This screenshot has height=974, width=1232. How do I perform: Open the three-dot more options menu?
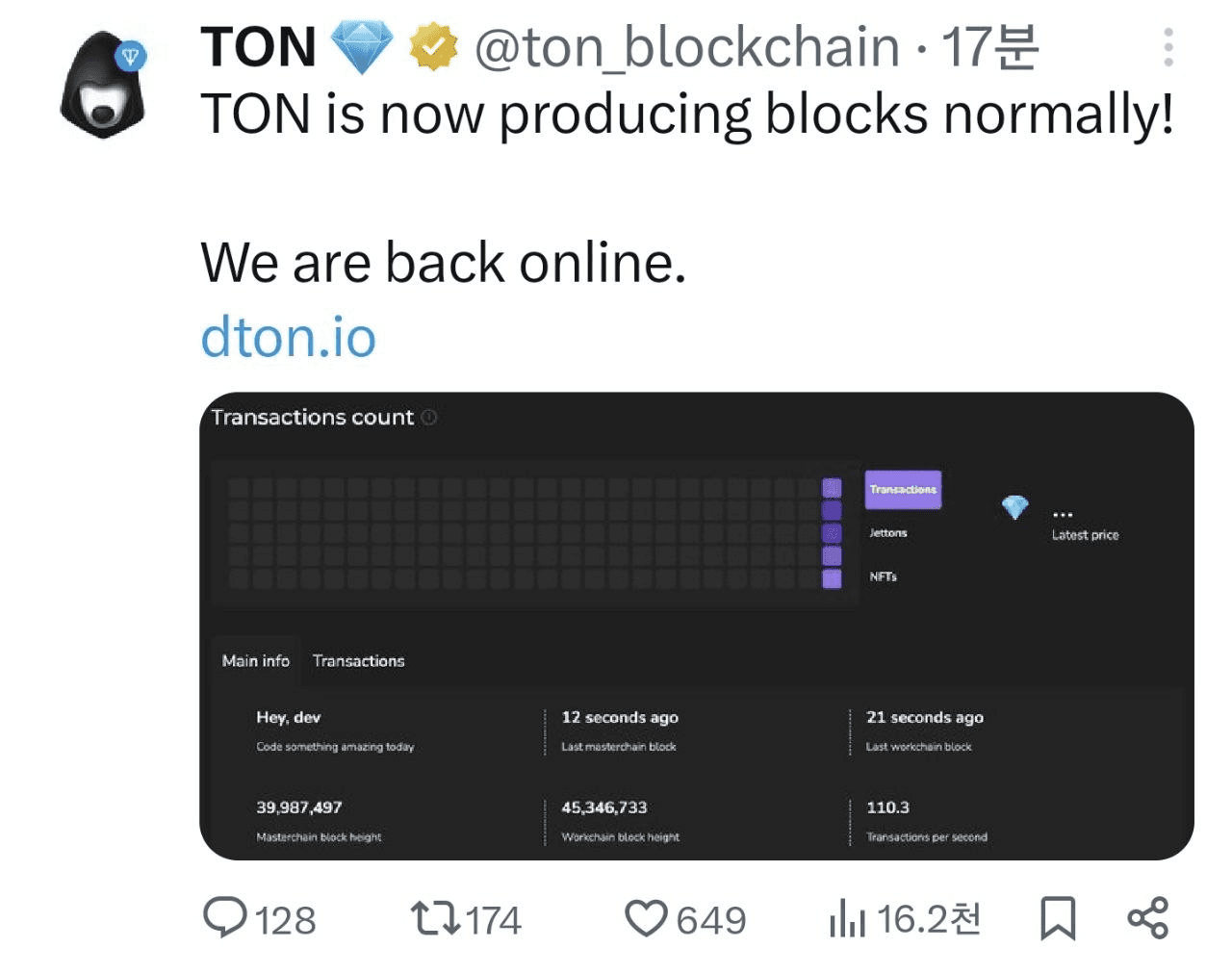1168,47
